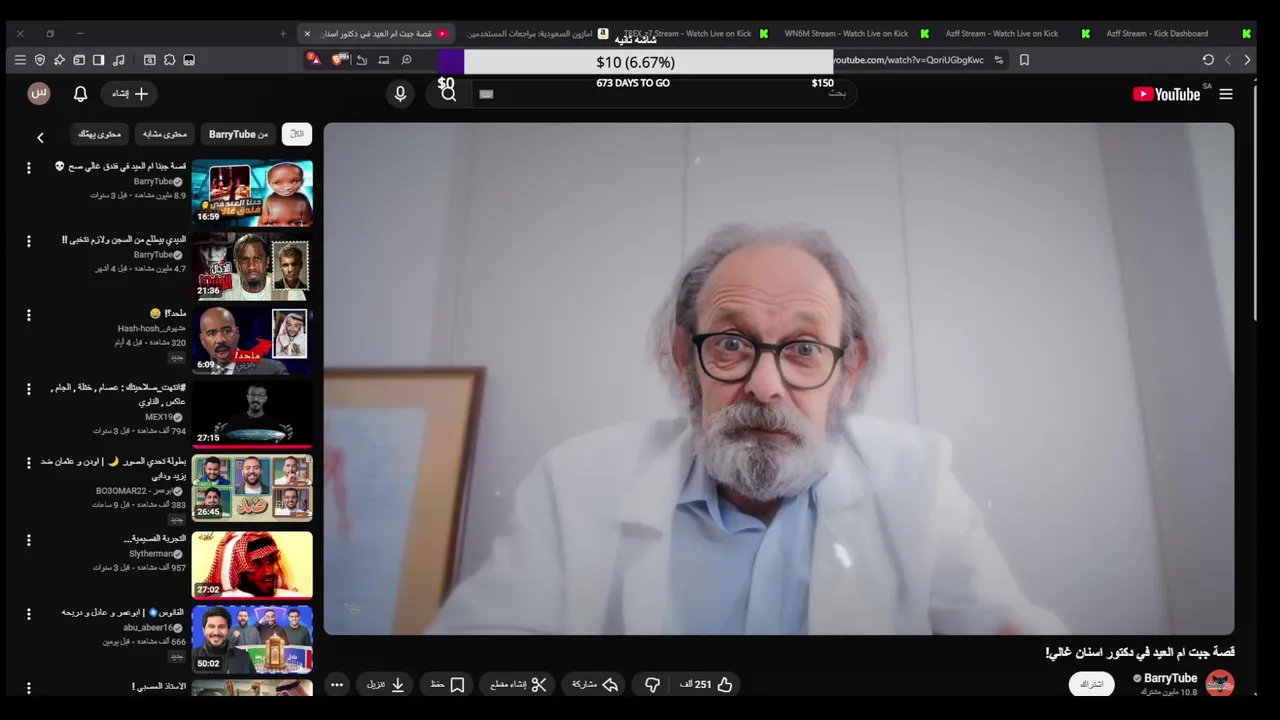The image size is (1280, 720).
Task: Open the music note toolbar icon
Action: coord(119,60)
